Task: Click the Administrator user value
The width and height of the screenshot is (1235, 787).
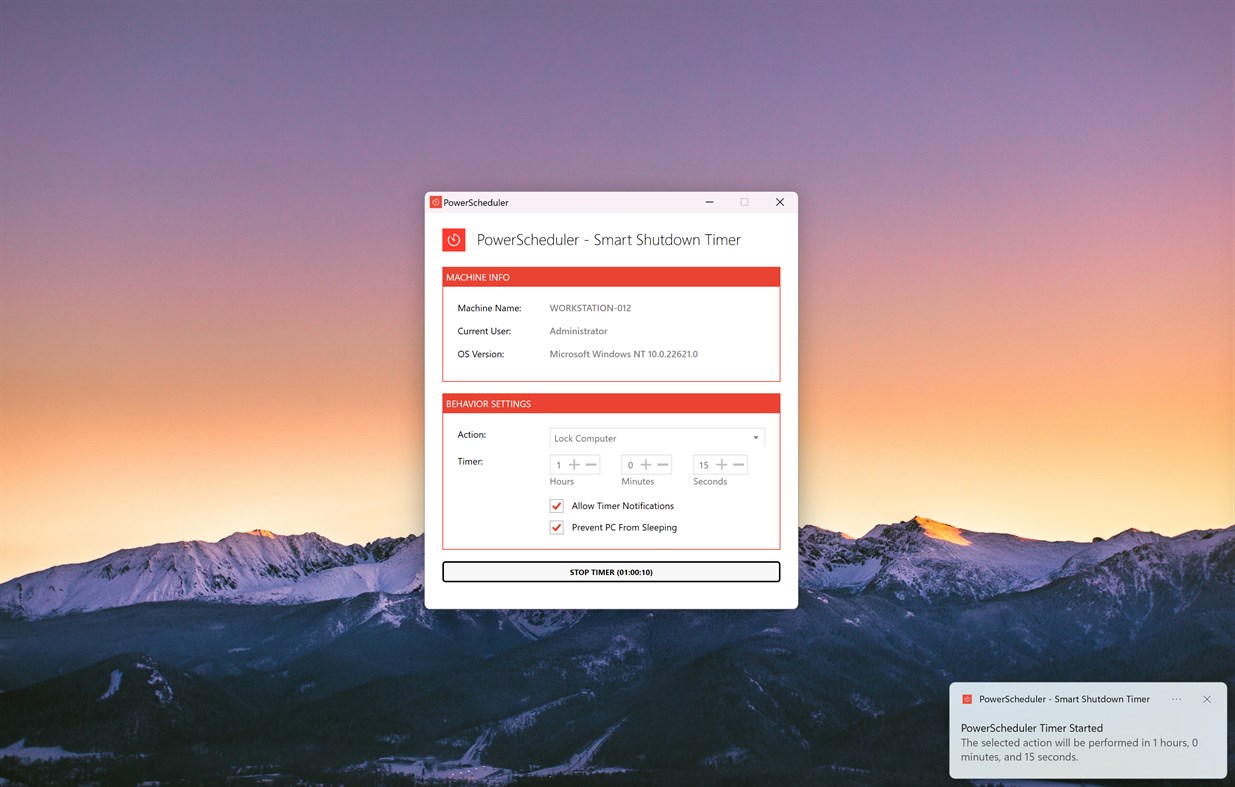Action: pyautogui.click(x=578, y=331)
